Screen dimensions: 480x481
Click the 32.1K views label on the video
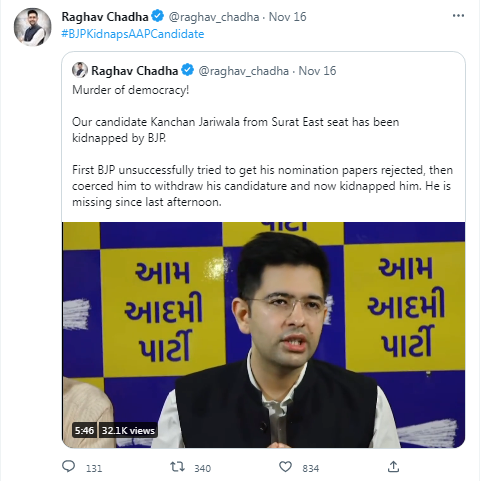click(128, 431)
